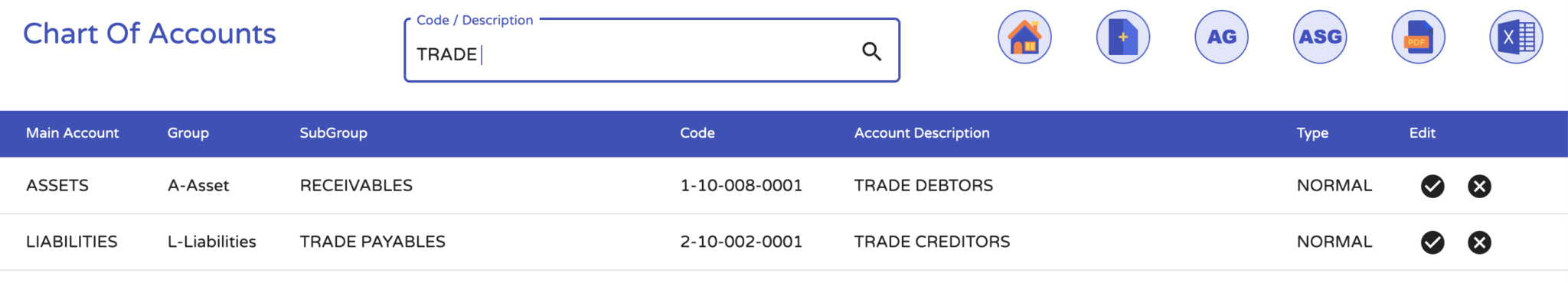The image size is (1568, 283).
Task: Select account code 1-10-008-0001
Action: pos(741,186)
